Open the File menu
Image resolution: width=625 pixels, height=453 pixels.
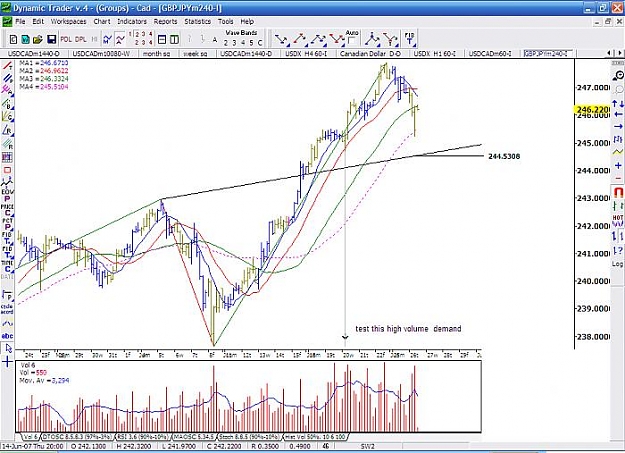20,22
